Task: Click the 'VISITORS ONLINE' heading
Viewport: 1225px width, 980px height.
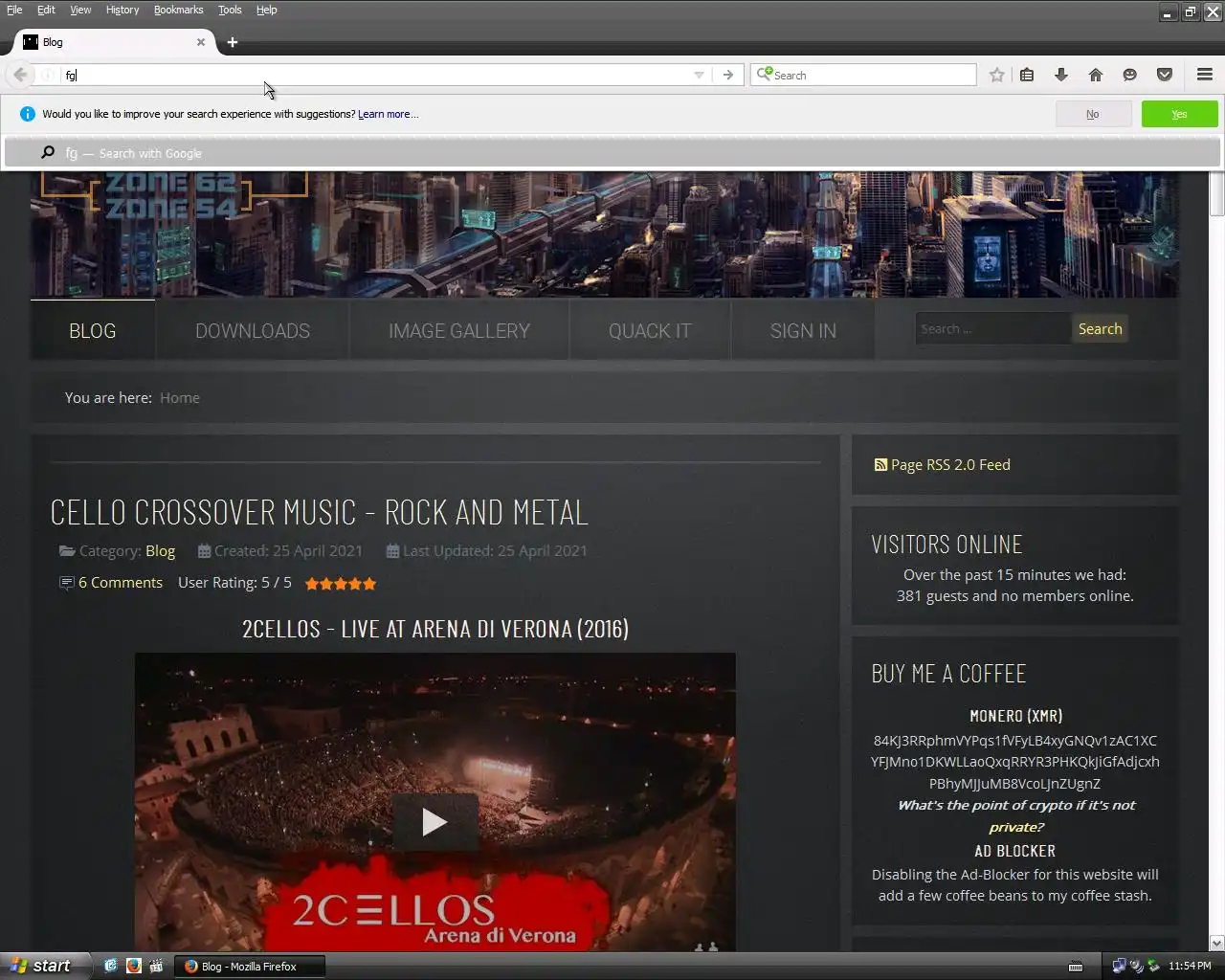Action: coord(947,545)
